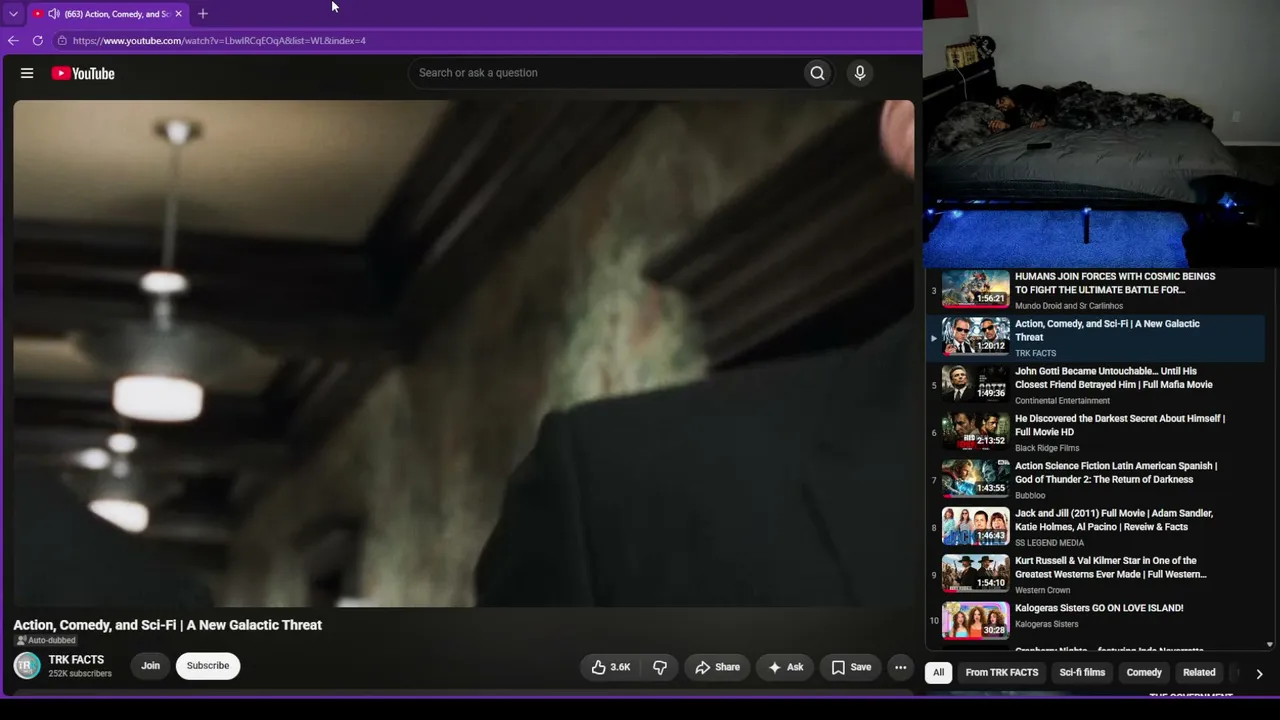Open a new browser tab
Screen dimensions: 1280x720
click(203, 14)
